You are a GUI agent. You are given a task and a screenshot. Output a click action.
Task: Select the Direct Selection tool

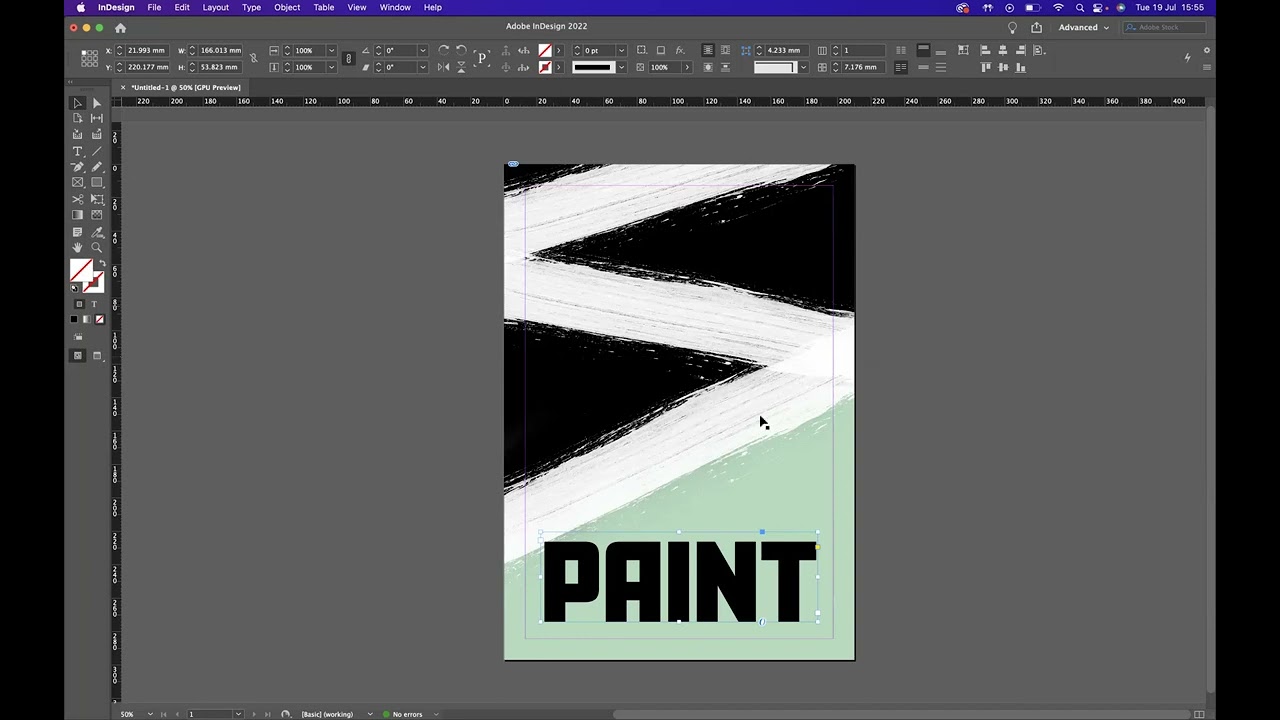pyautogui.click(x=97, y=103)
